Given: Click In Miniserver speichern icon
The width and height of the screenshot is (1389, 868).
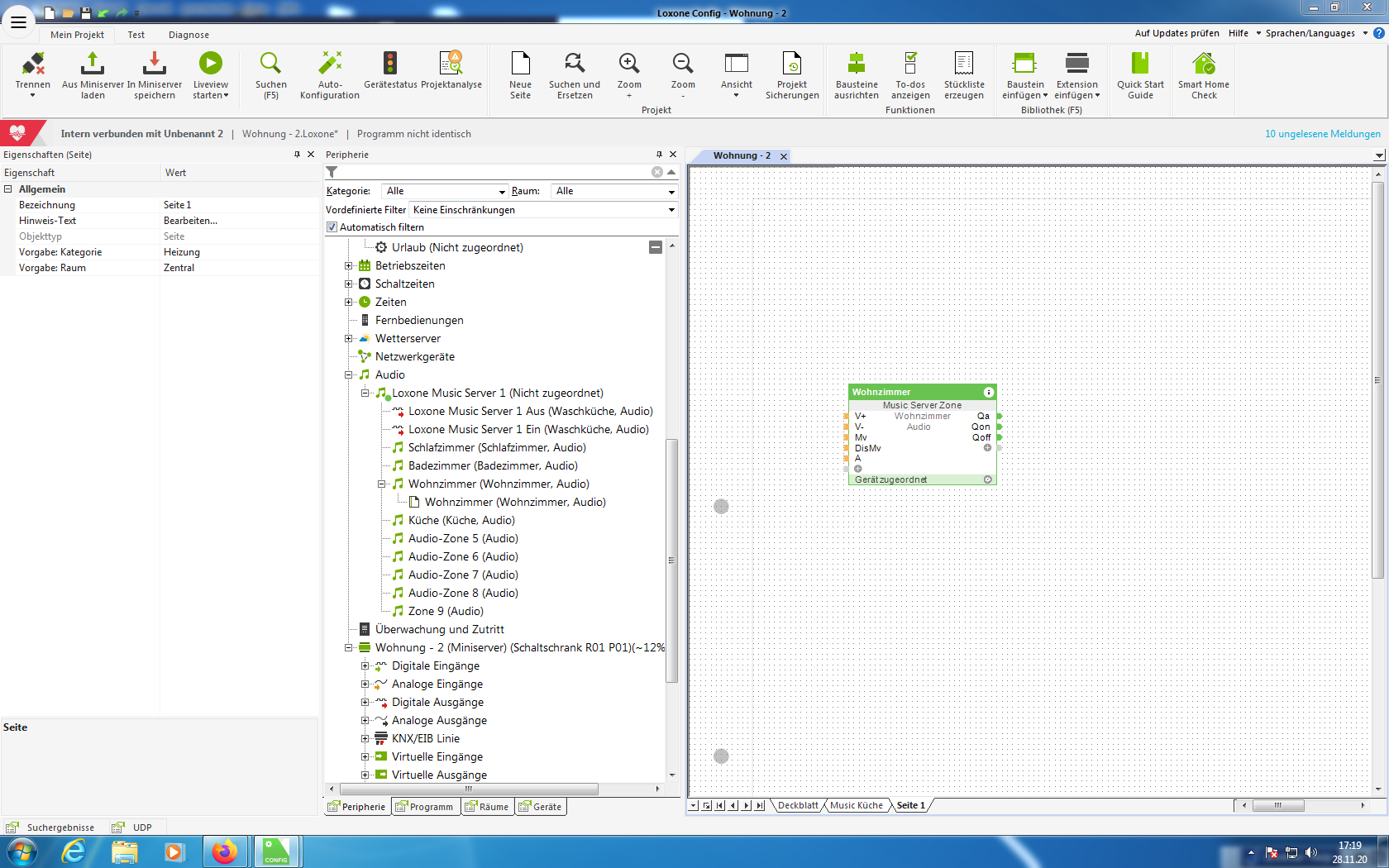Looking at the screenshot, I should click(154, 64).
